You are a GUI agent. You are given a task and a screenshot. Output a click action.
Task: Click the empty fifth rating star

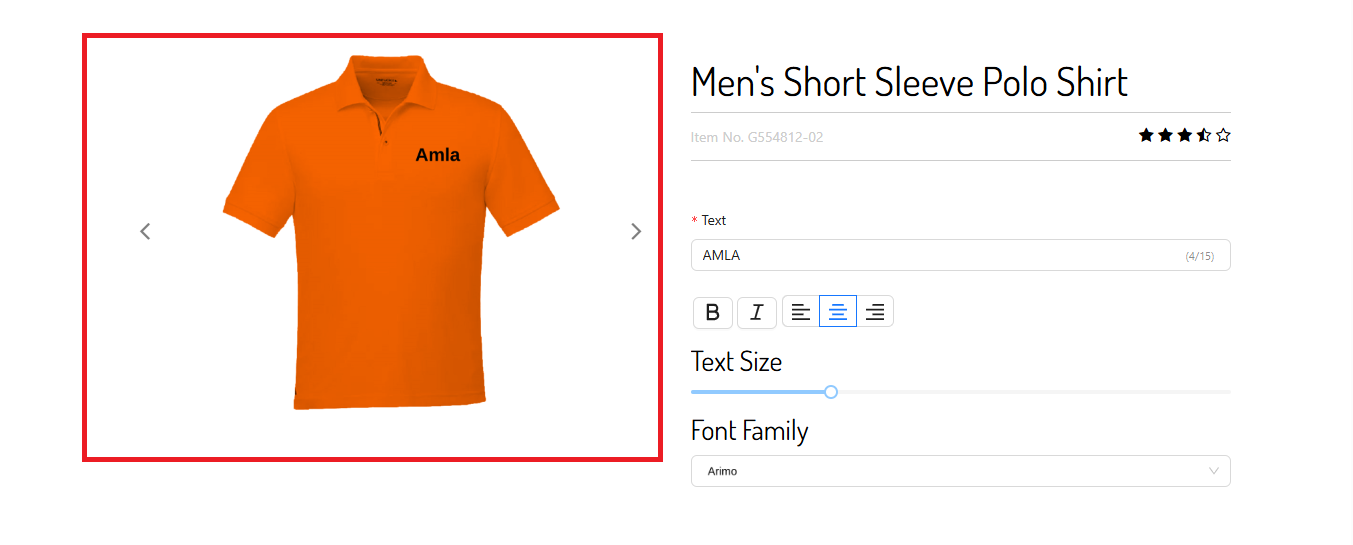1223,135
